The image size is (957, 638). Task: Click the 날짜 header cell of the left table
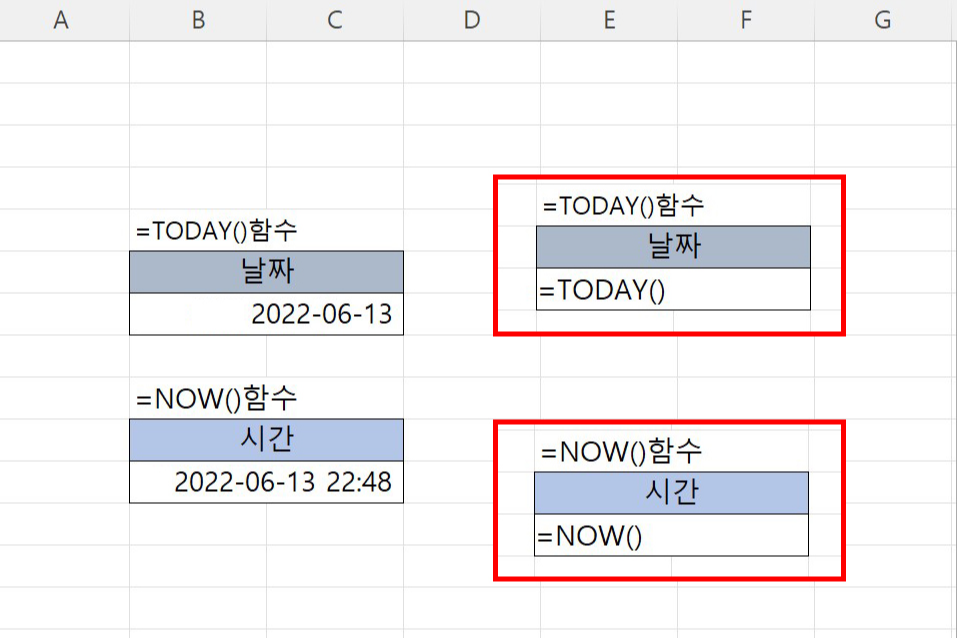265,271
